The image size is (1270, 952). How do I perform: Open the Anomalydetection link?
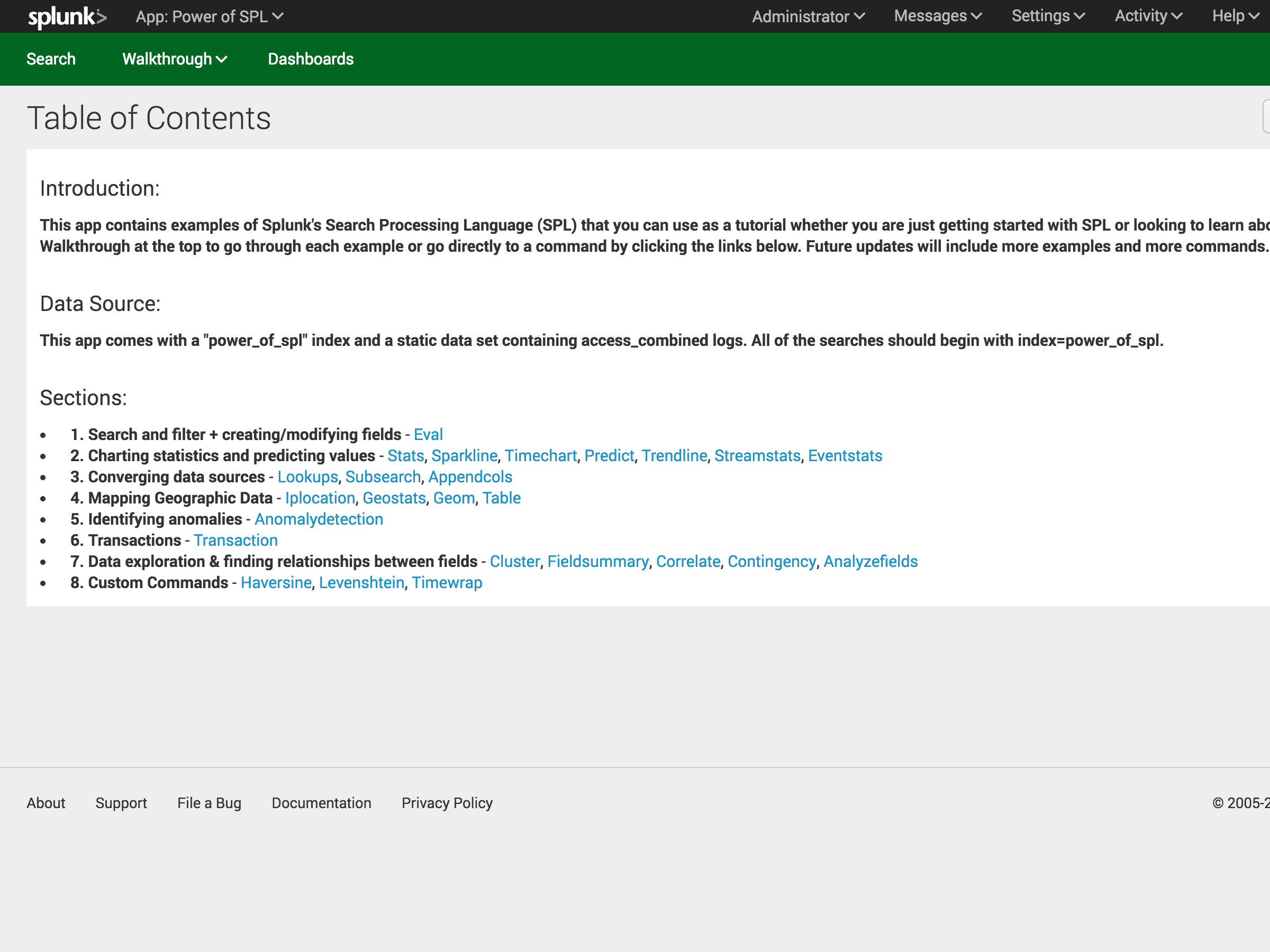pos(319,519)
